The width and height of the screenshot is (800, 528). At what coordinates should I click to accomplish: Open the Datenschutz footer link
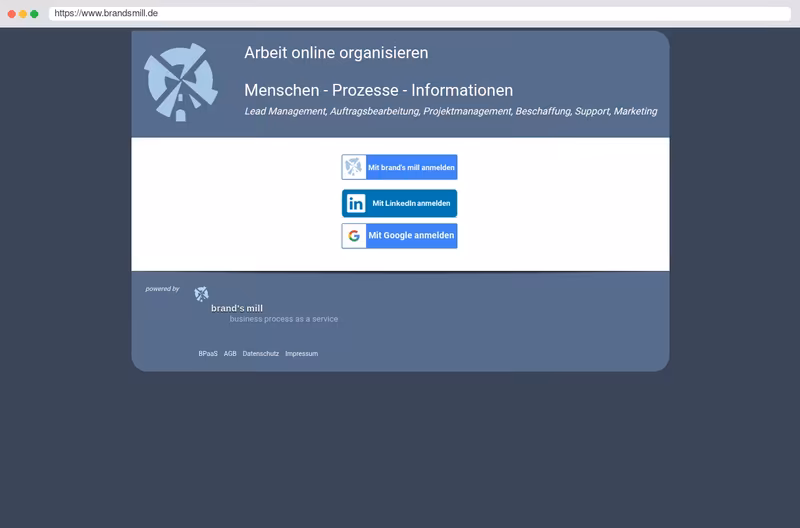pyautogui.click(x=261, y=354)
